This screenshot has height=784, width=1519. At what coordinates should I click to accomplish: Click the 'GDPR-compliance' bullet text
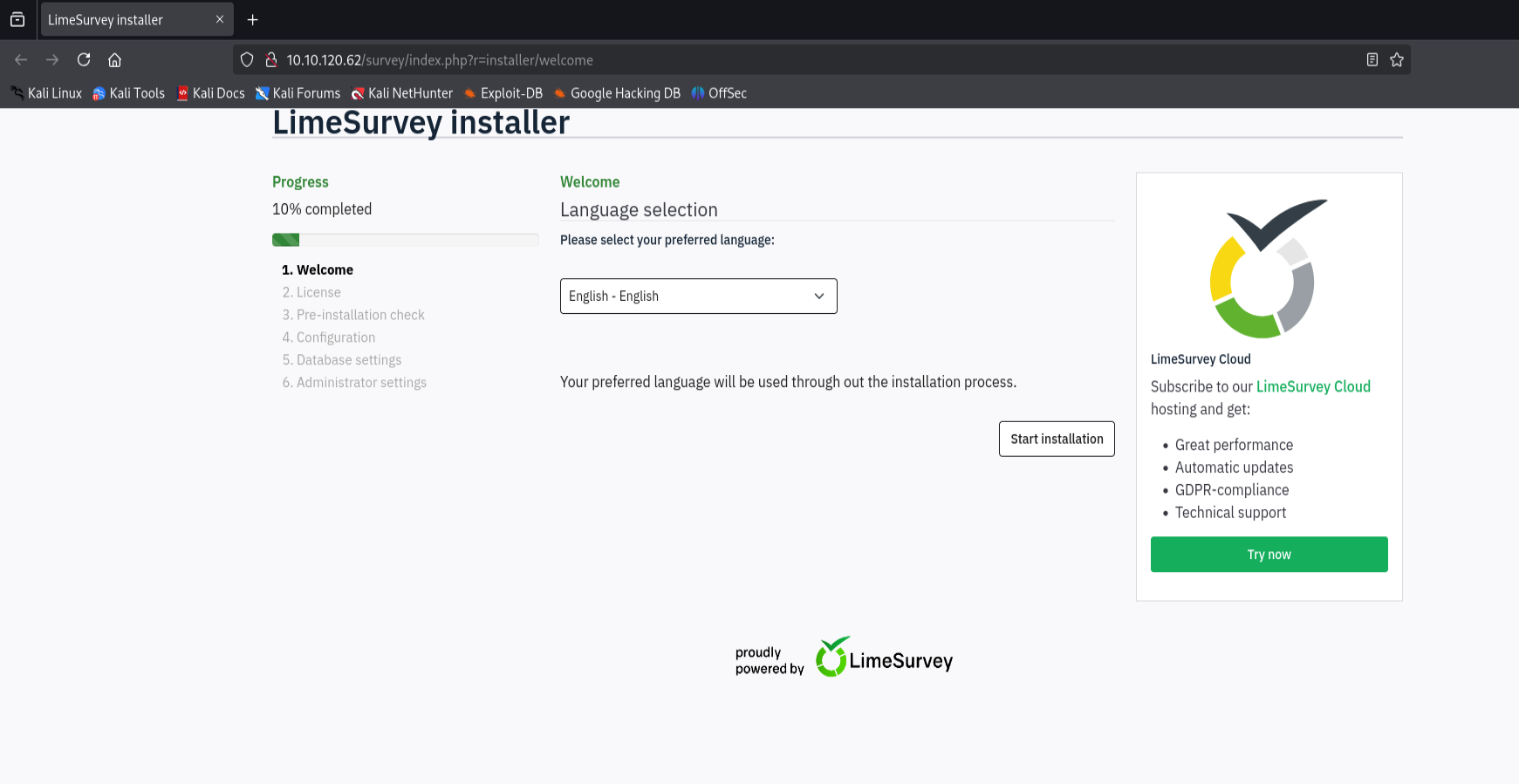coord(1232,490)
